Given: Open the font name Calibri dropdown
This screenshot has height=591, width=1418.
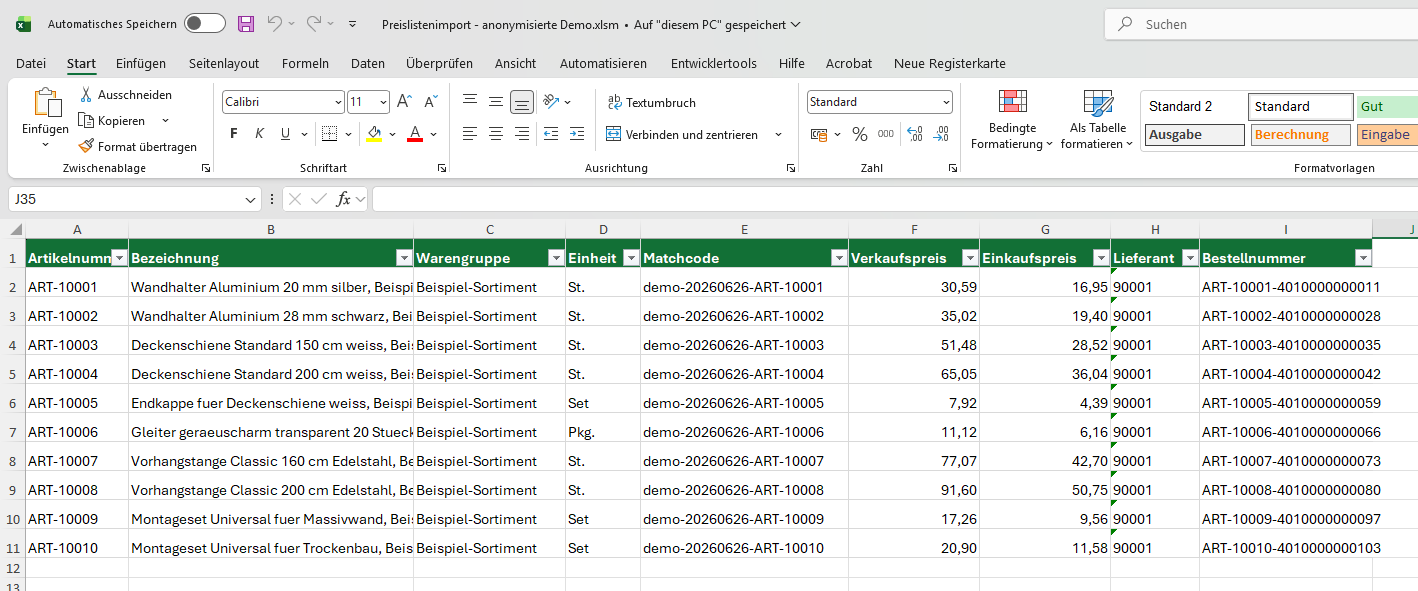Looking at the screenshot, I should [x=338, y=102].
